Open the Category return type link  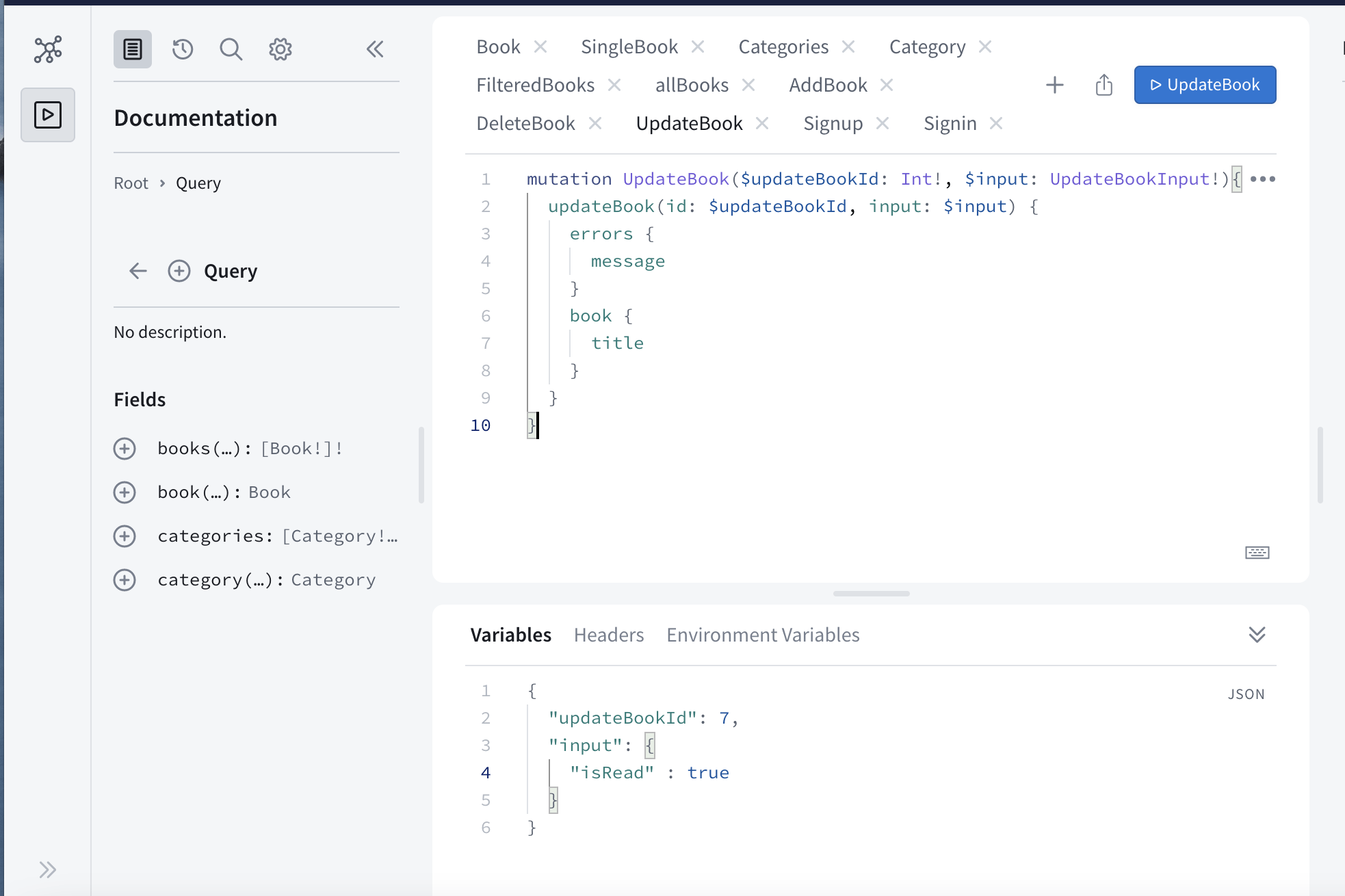point(334,580)
